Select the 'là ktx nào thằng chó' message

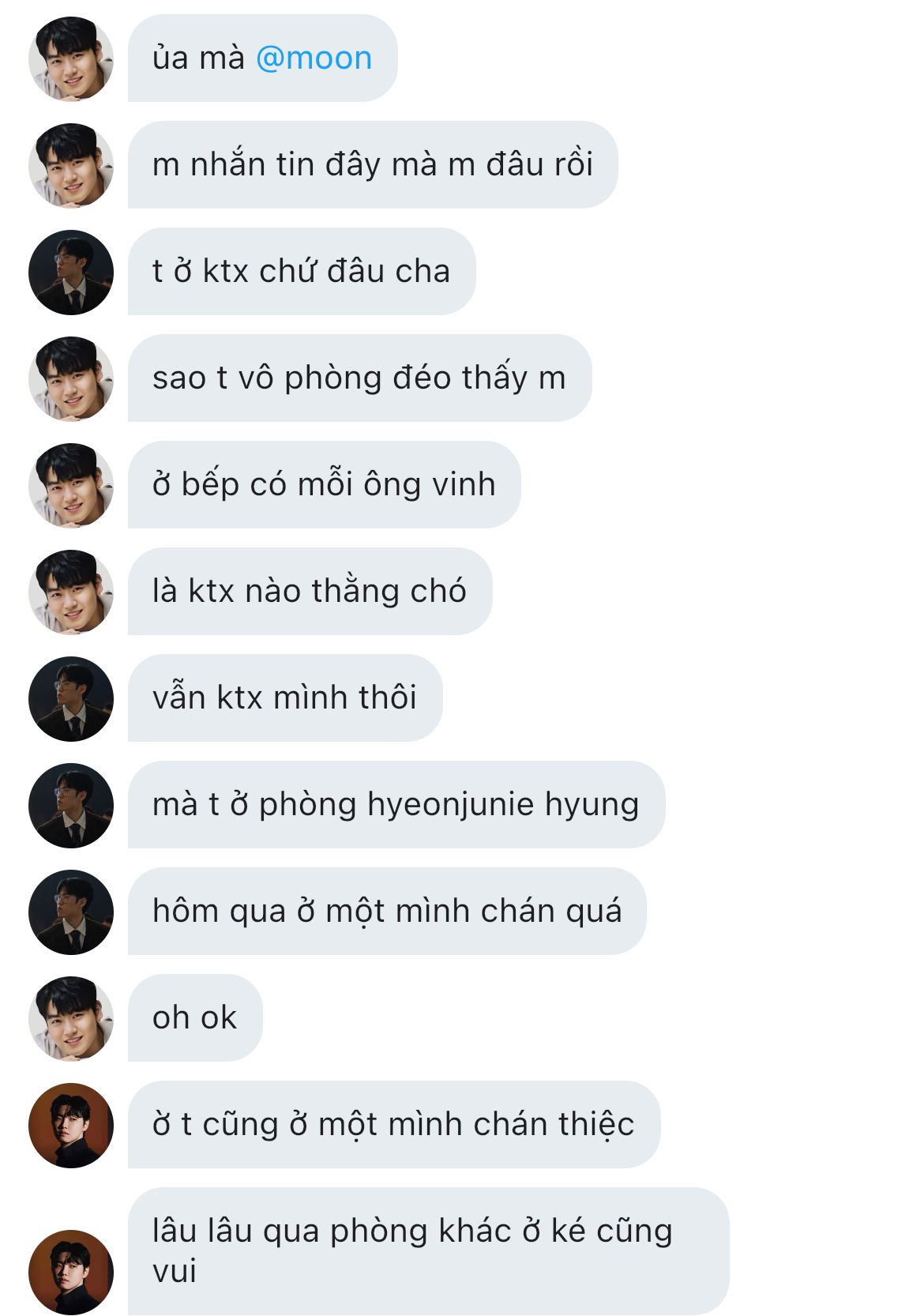tap(310, 591)
